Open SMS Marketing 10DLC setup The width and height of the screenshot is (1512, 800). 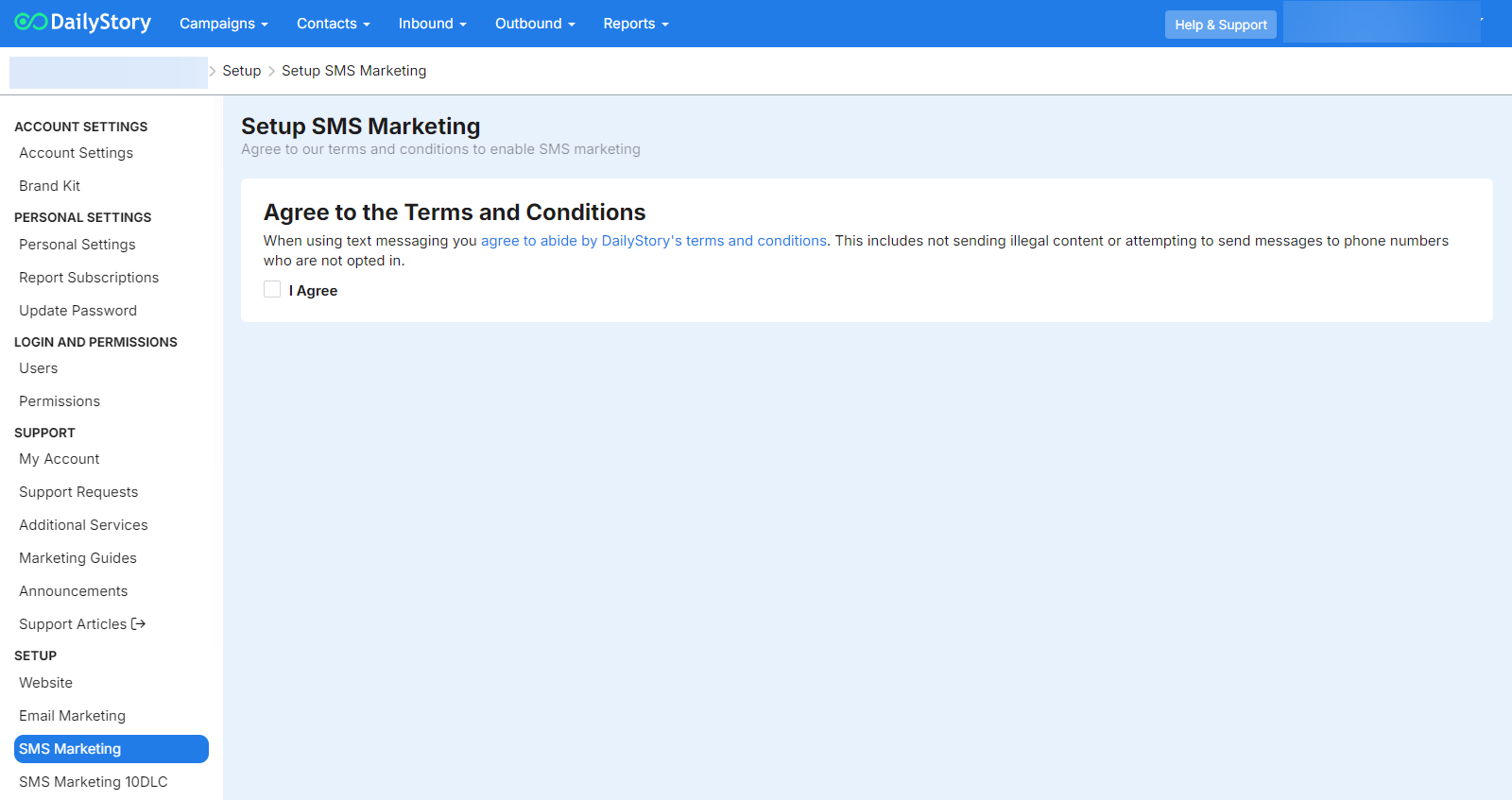click(x=93, y=782)
